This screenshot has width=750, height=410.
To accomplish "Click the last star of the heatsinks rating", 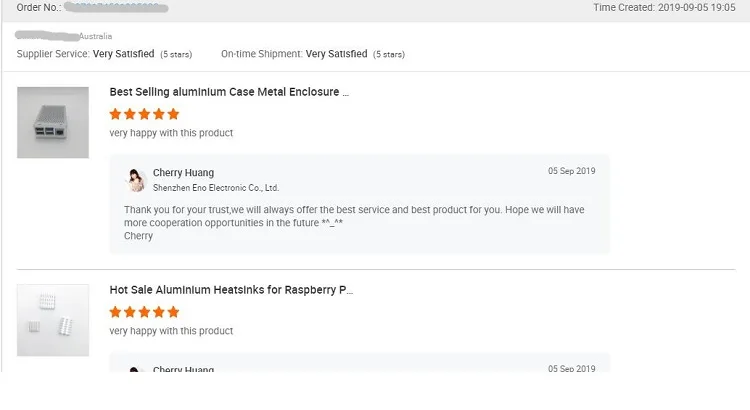I will (x=173, y=312).
